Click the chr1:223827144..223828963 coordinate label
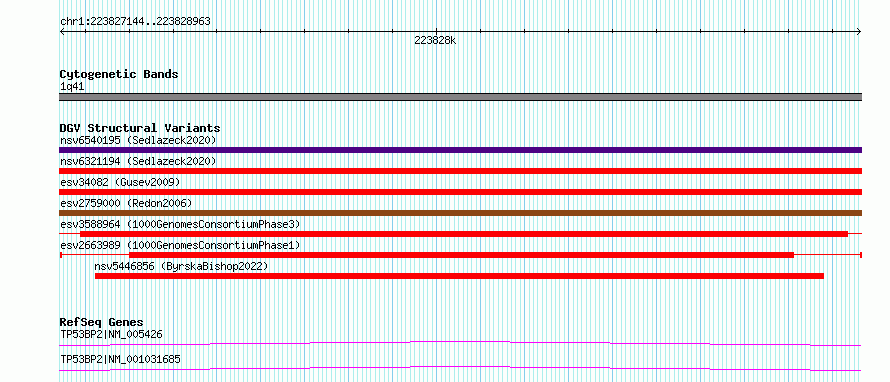This screenshot has height=382, width=890. (135, 22)
